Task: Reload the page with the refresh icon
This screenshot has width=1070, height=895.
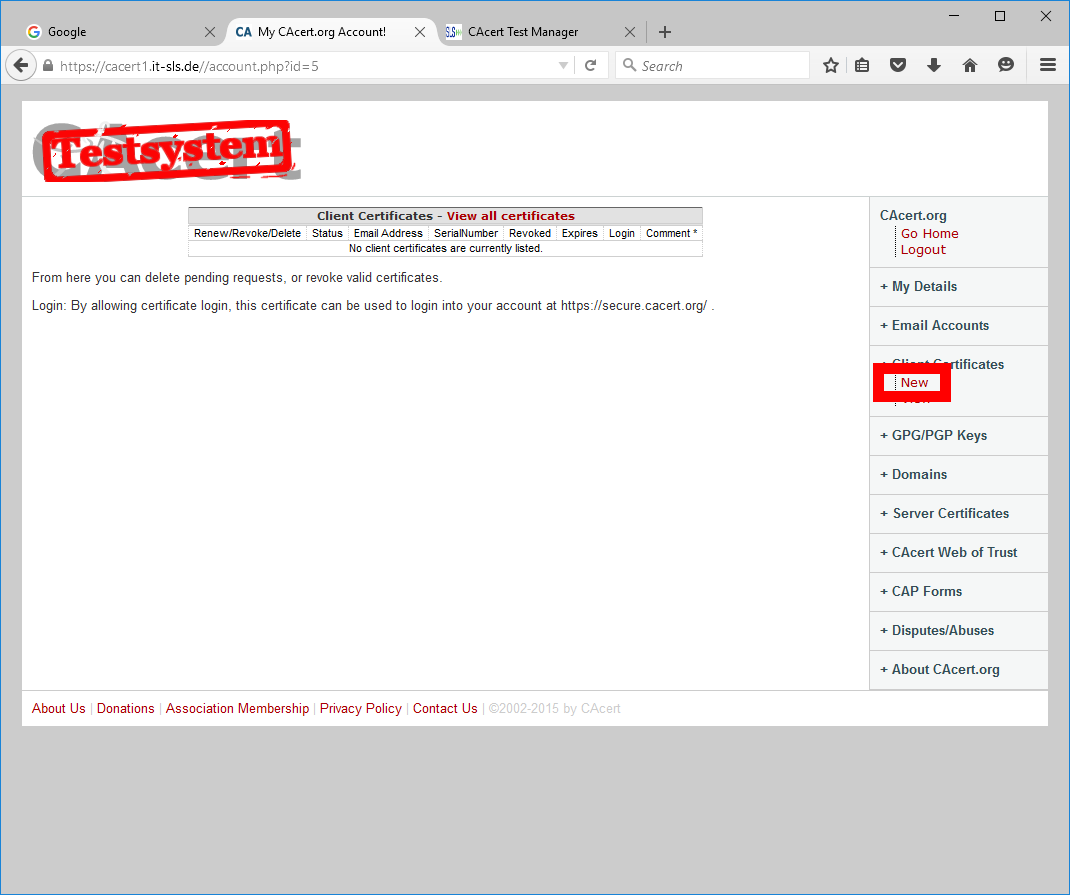Action: [591, 66]
